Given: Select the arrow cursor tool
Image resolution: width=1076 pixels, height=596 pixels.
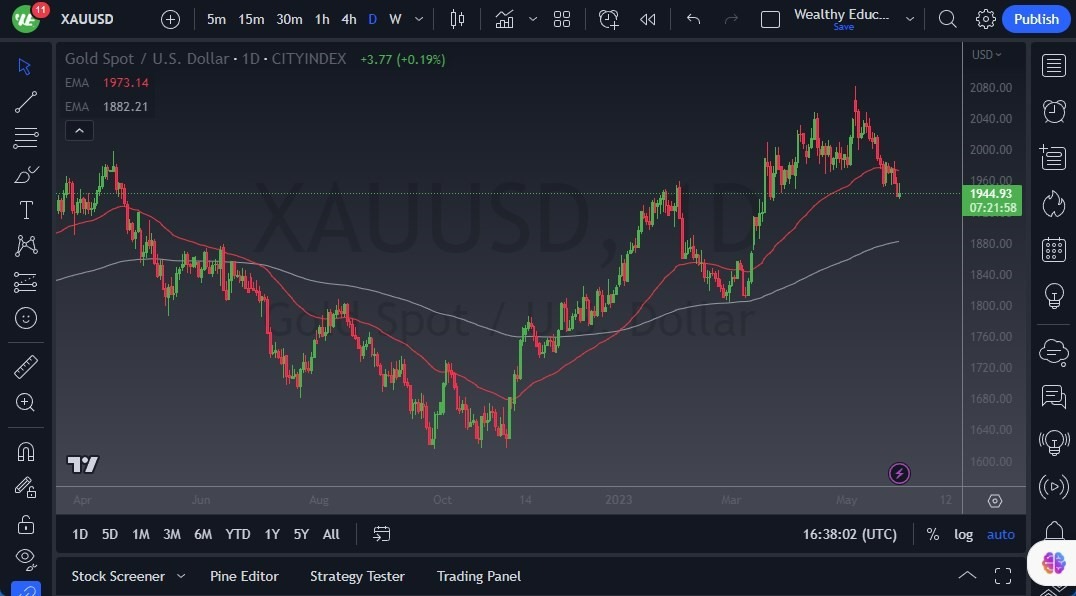Looking at the screenshot, I should click(x=25, y=67).
